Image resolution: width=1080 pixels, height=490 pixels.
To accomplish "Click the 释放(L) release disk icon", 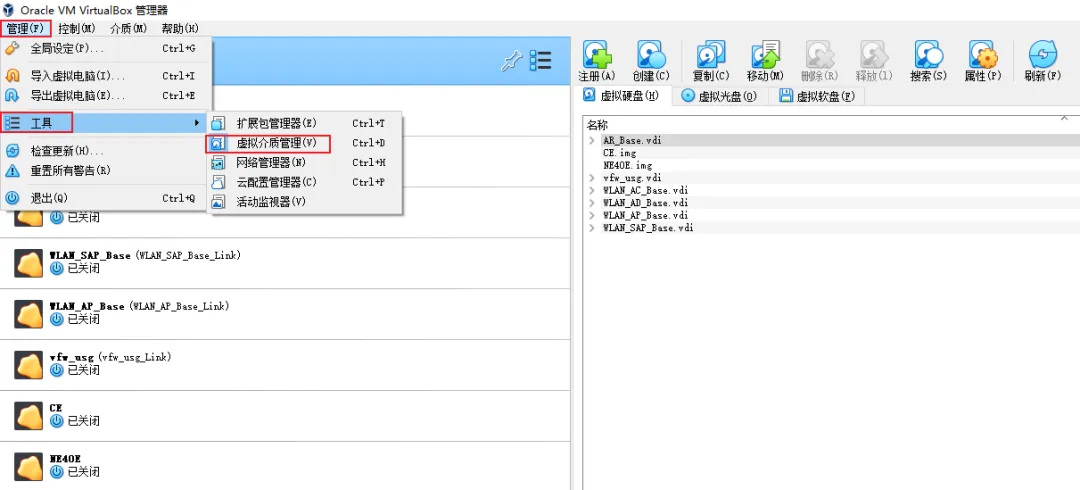I will tap(873, 54).
